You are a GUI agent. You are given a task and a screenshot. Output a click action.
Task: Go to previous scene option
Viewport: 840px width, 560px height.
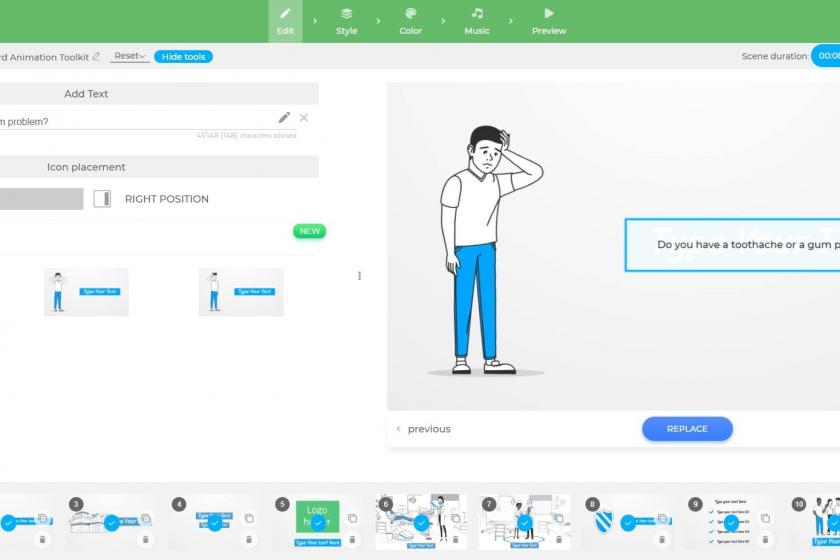(x=424, y=429)
